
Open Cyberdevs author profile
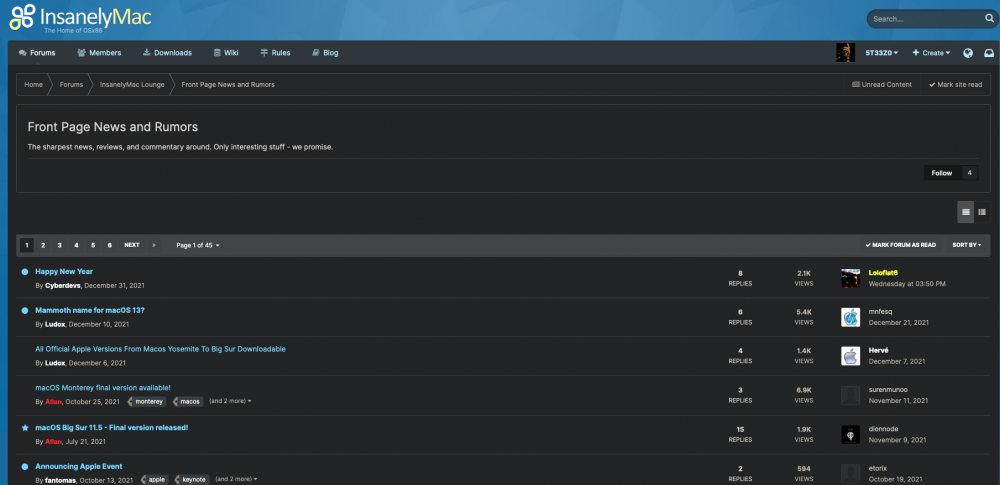(62, 285)
